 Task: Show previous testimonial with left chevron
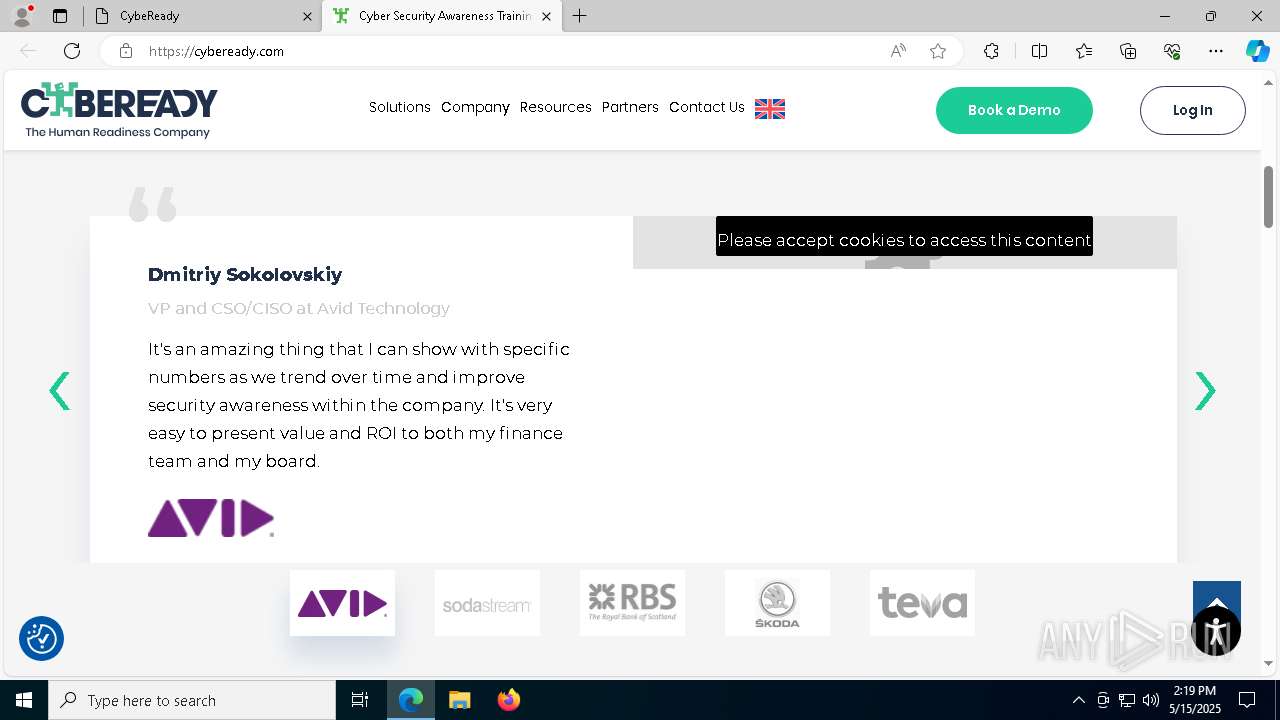pos(60,391)
